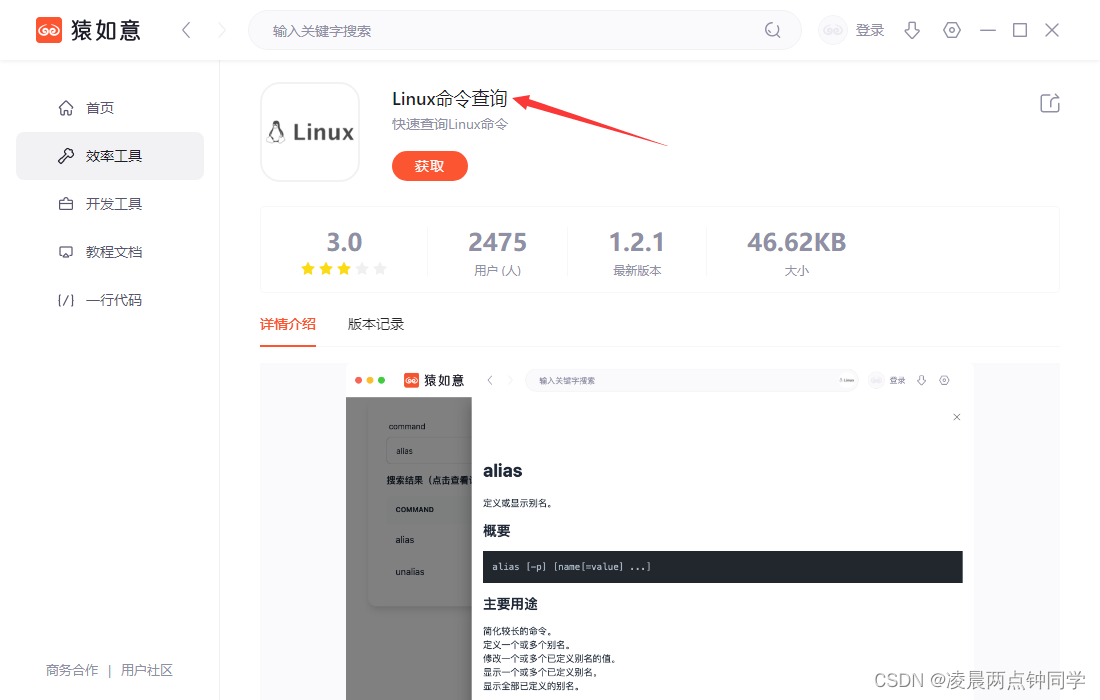The image size is (1100, 700).
Task: Click the share icon at top right
Action: click(1049, 103)
